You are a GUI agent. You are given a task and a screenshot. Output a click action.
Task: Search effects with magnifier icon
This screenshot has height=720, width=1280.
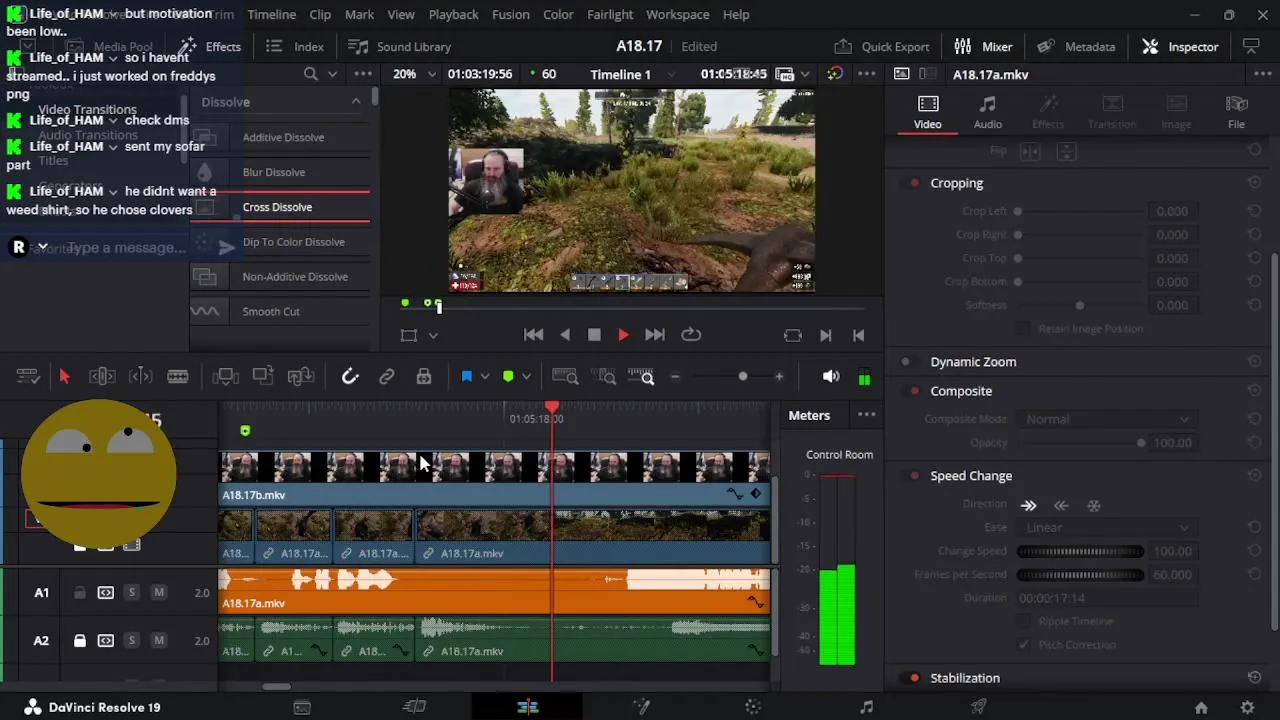(311, 74)
